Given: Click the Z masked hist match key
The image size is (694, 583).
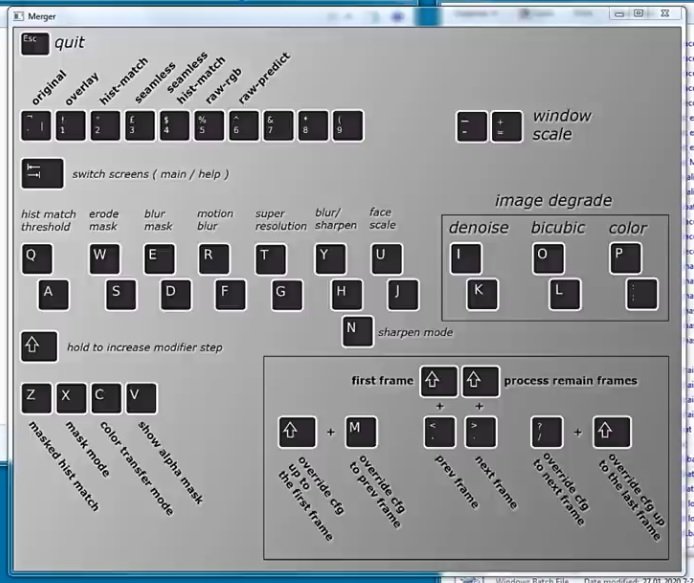Looking at the screenshot, I should click(x=36, y=398).
